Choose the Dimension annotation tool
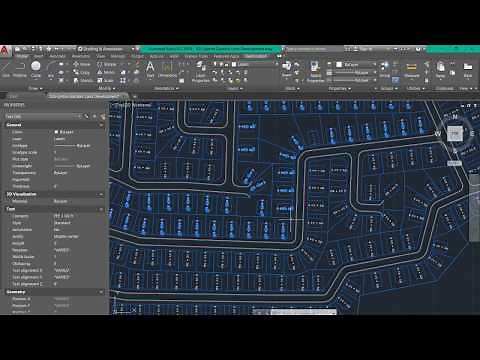Image resolution: width=480 pixels, height=360 pixels. [x=167, y=69]
